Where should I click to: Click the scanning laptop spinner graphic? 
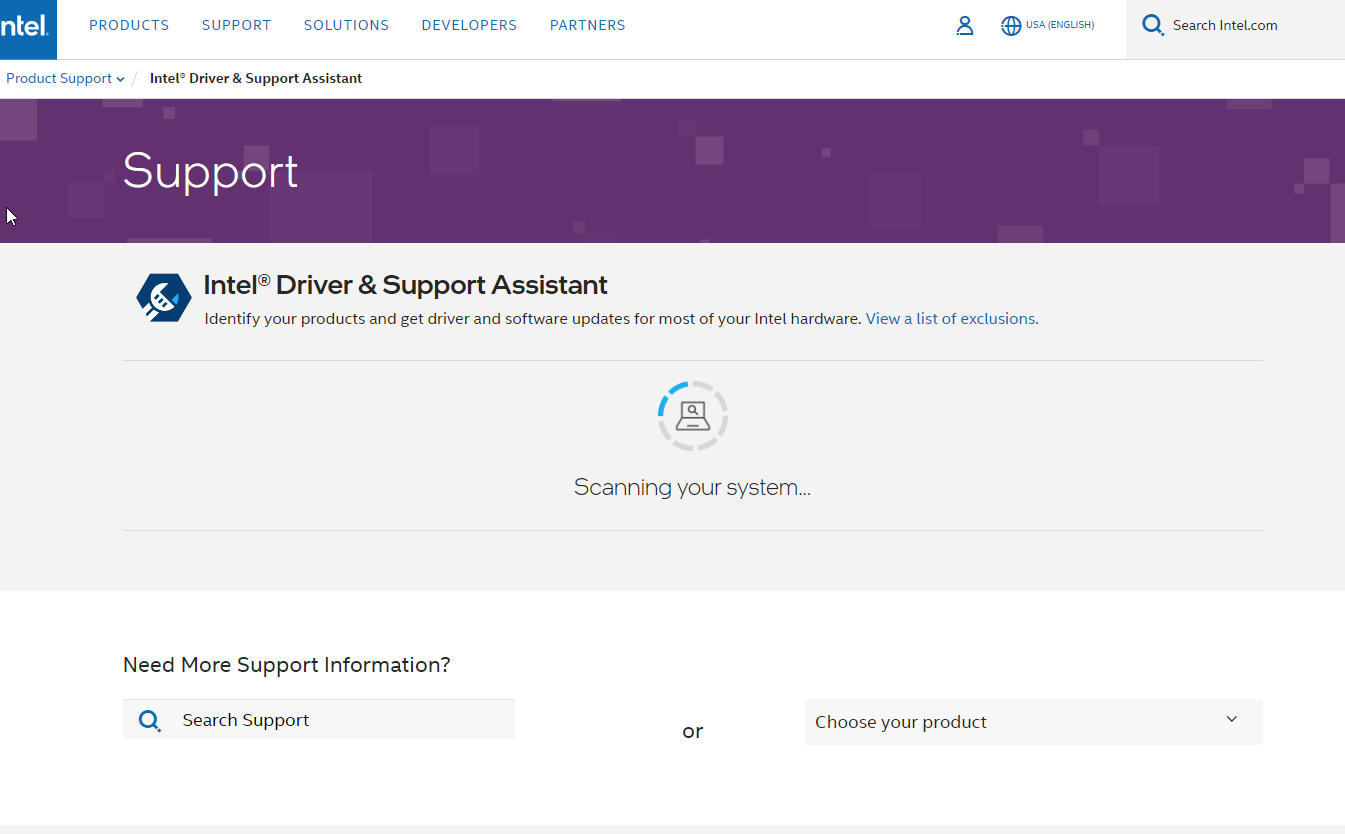(x=692, y=415)
